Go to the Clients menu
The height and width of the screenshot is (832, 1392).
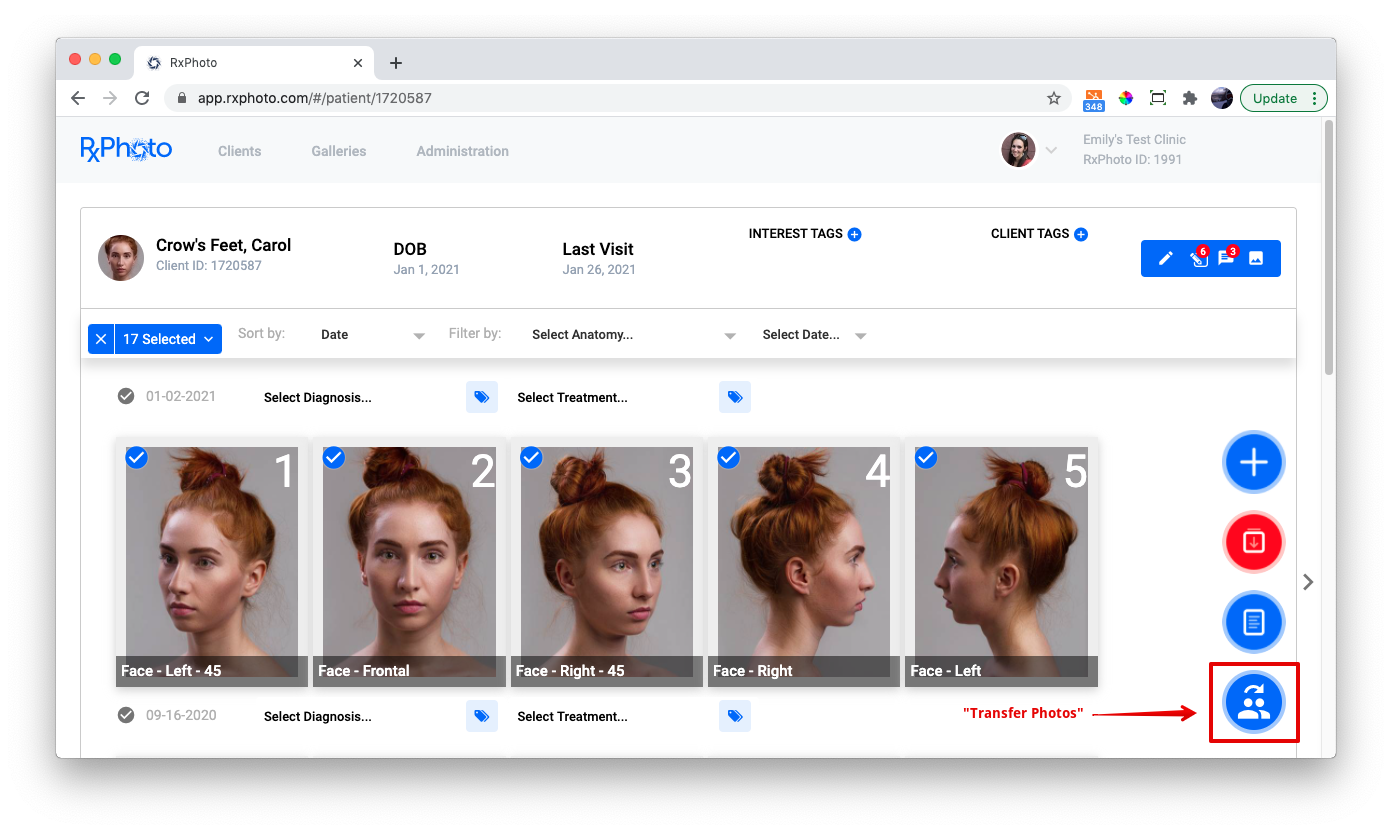pyautogui.click(x=240, y=151)
